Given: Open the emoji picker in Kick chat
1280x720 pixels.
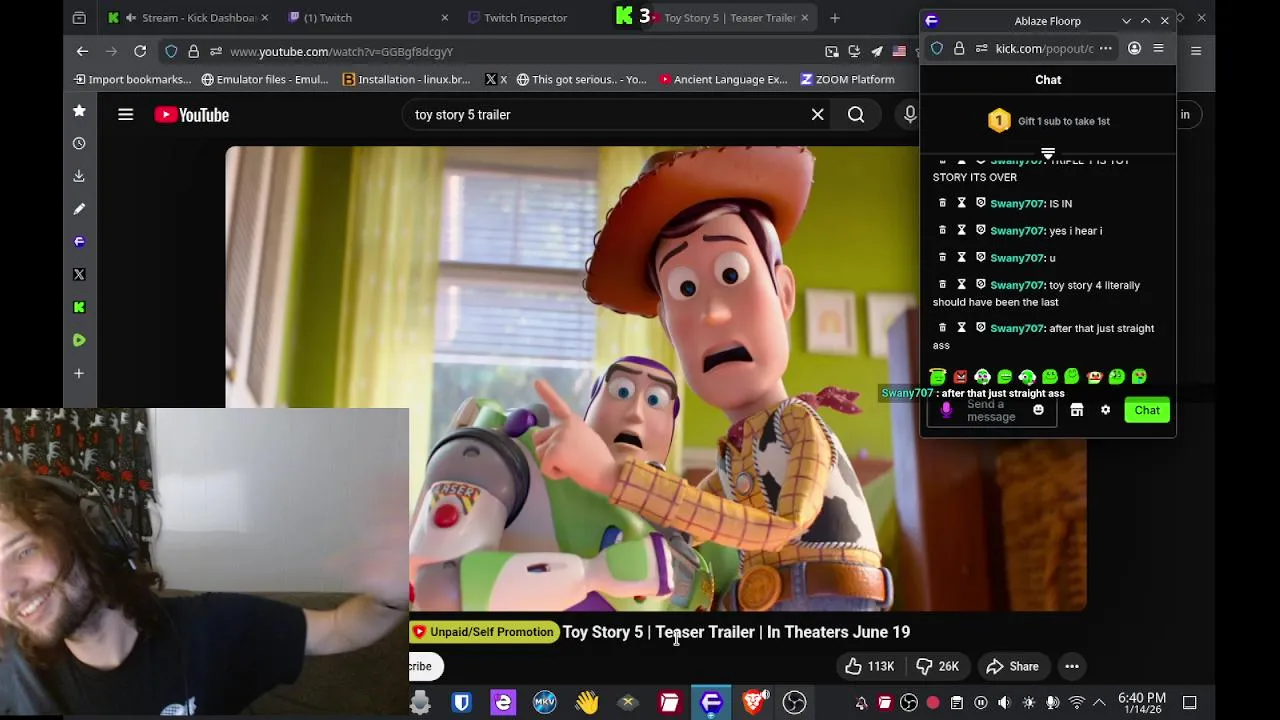Looking at the screenshot, I should [x=1038, y=410].
